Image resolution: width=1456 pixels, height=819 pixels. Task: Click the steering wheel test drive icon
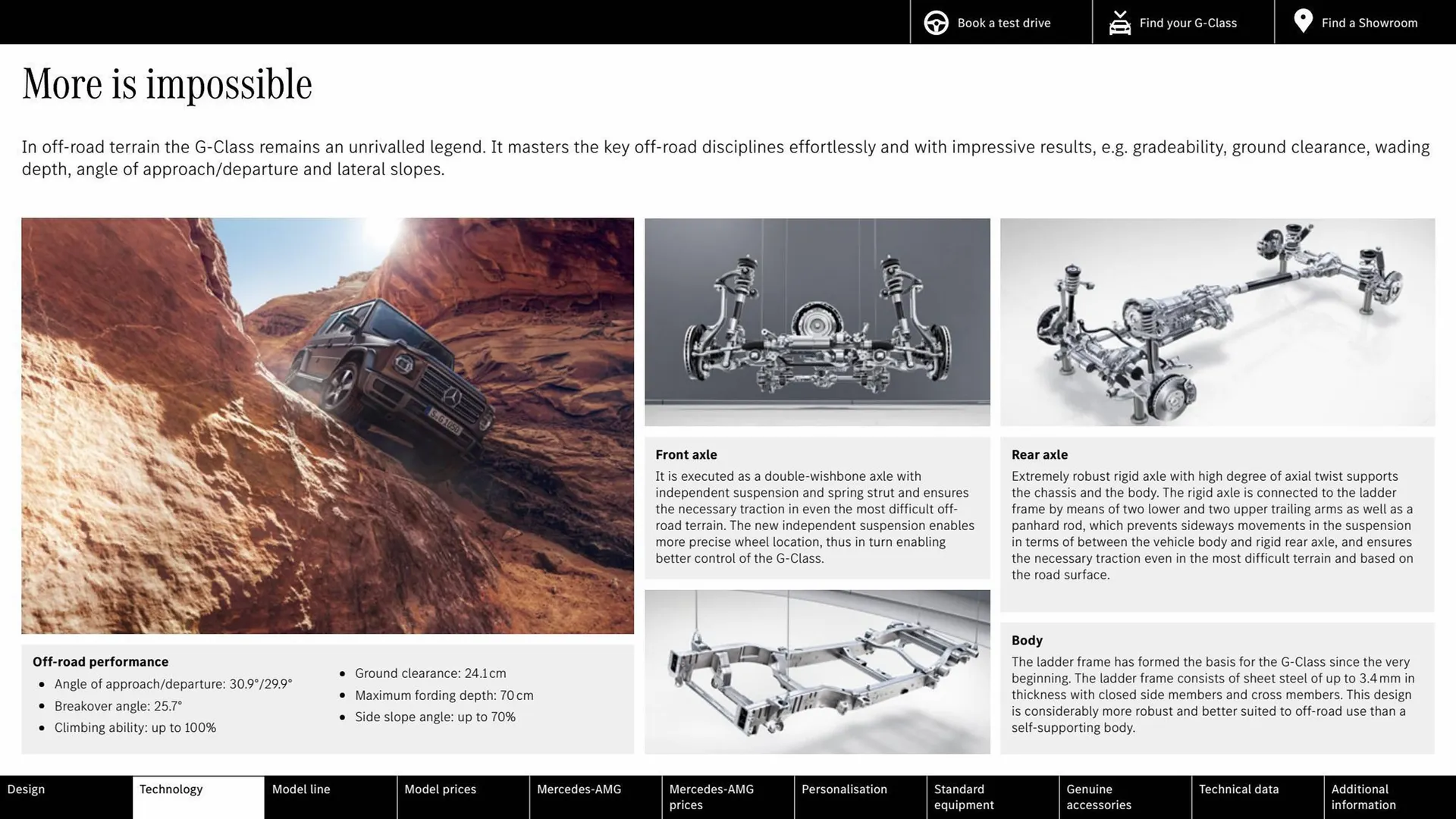(x=936, y=22)
